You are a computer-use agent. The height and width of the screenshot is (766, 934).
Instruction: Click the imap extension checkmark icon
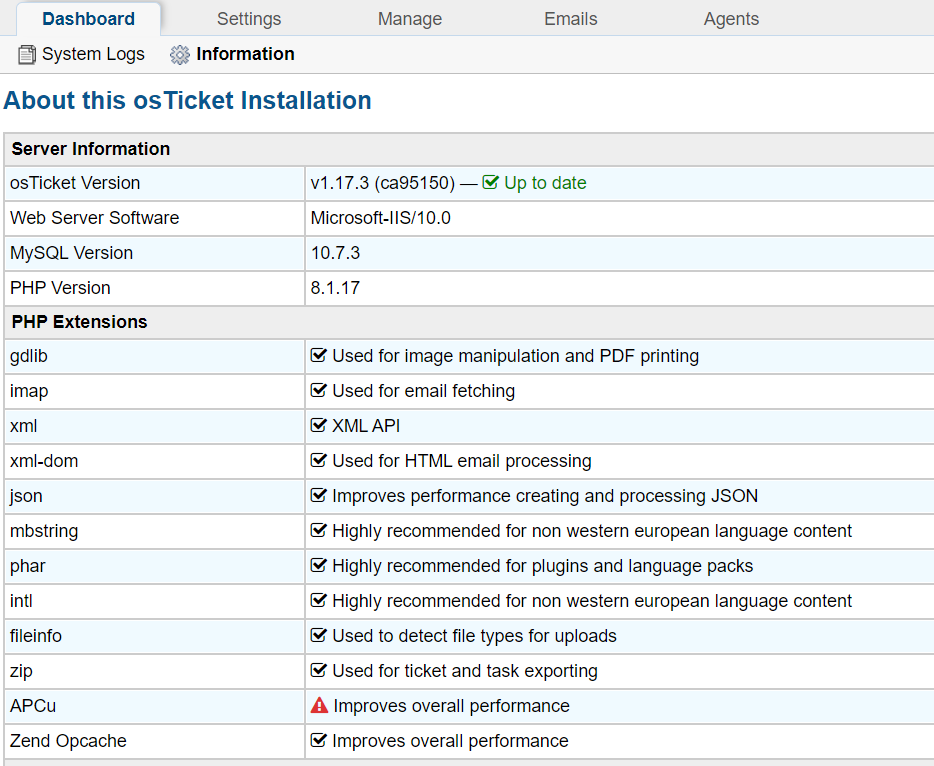coord(319,391)
